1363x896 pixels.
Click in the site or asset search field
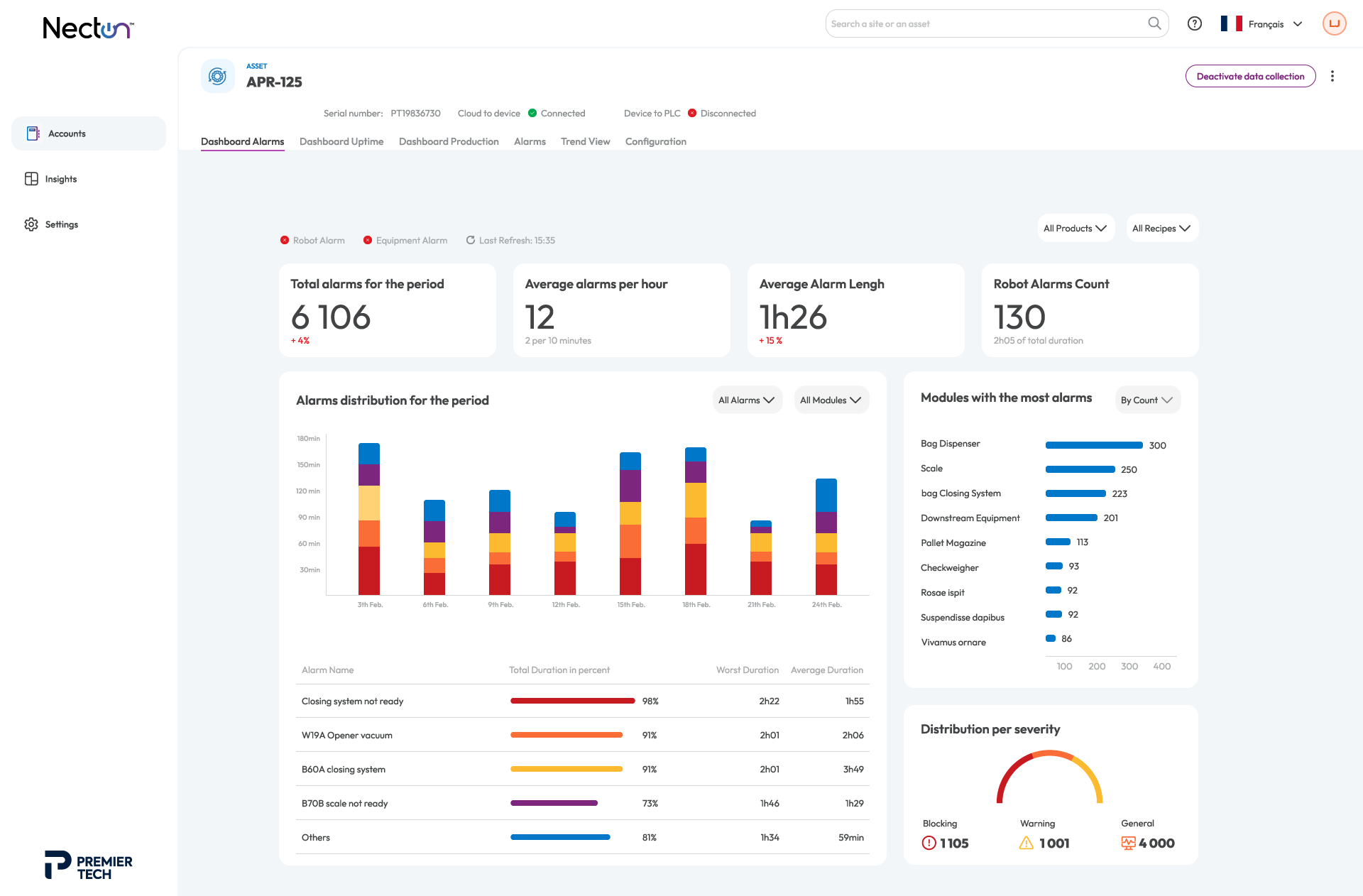[x=985, y=23]
